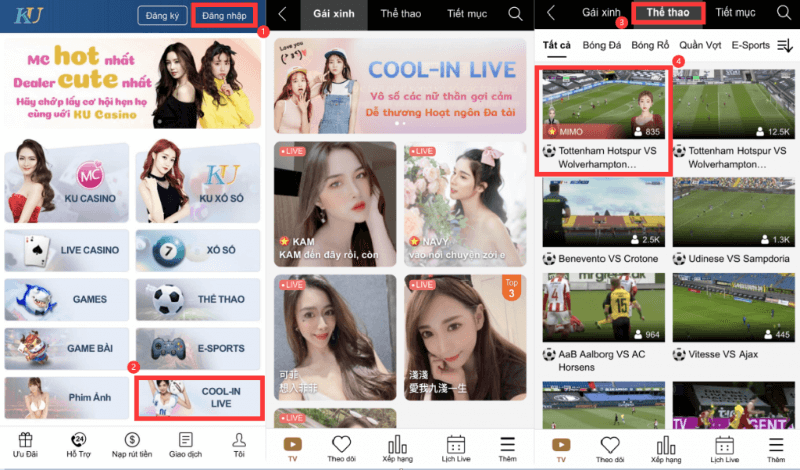Open the sort order icon

coord(785,45)
